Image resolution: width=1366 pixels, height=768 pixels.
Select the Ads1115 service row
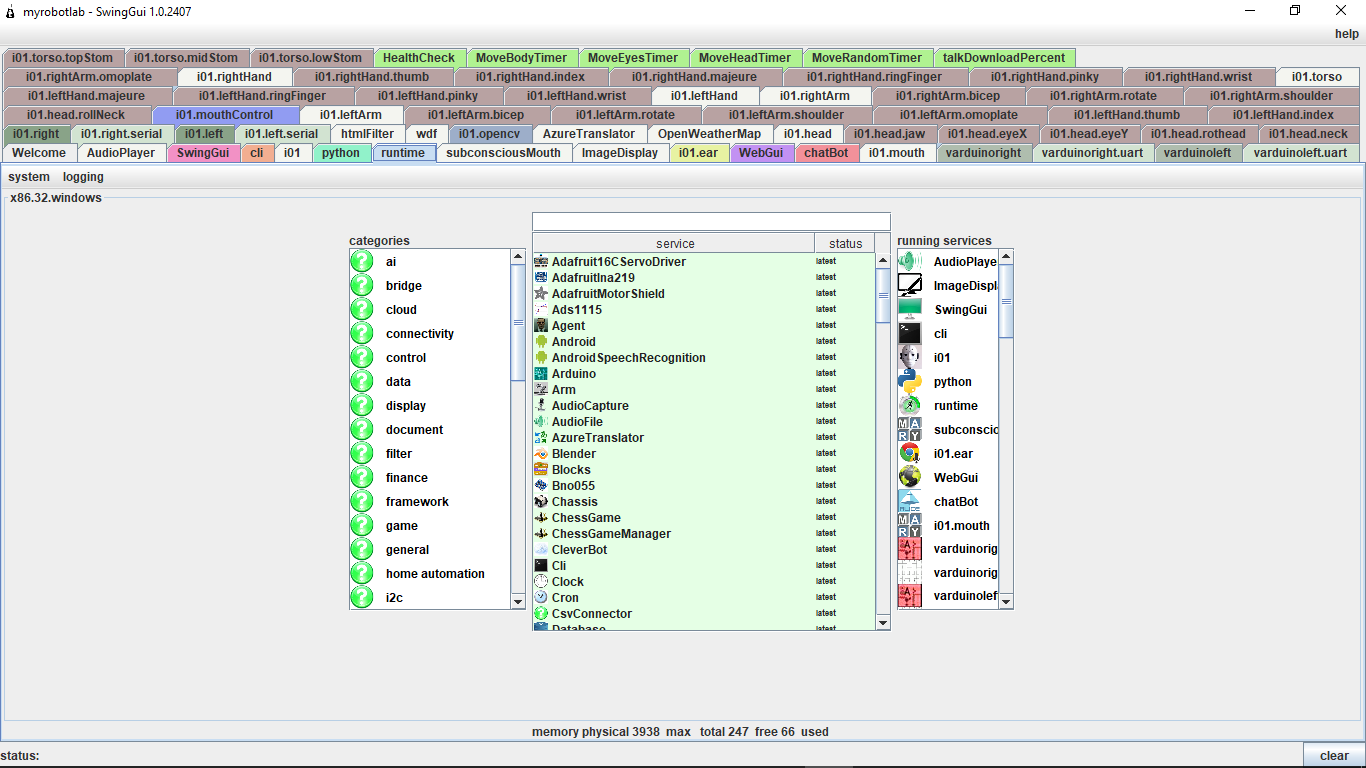point(704,310)
